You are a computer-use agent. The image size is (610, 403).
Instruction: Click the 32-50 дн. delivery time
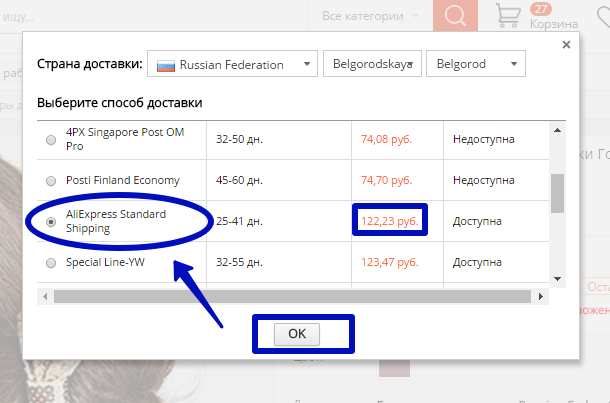pos(239,139)
